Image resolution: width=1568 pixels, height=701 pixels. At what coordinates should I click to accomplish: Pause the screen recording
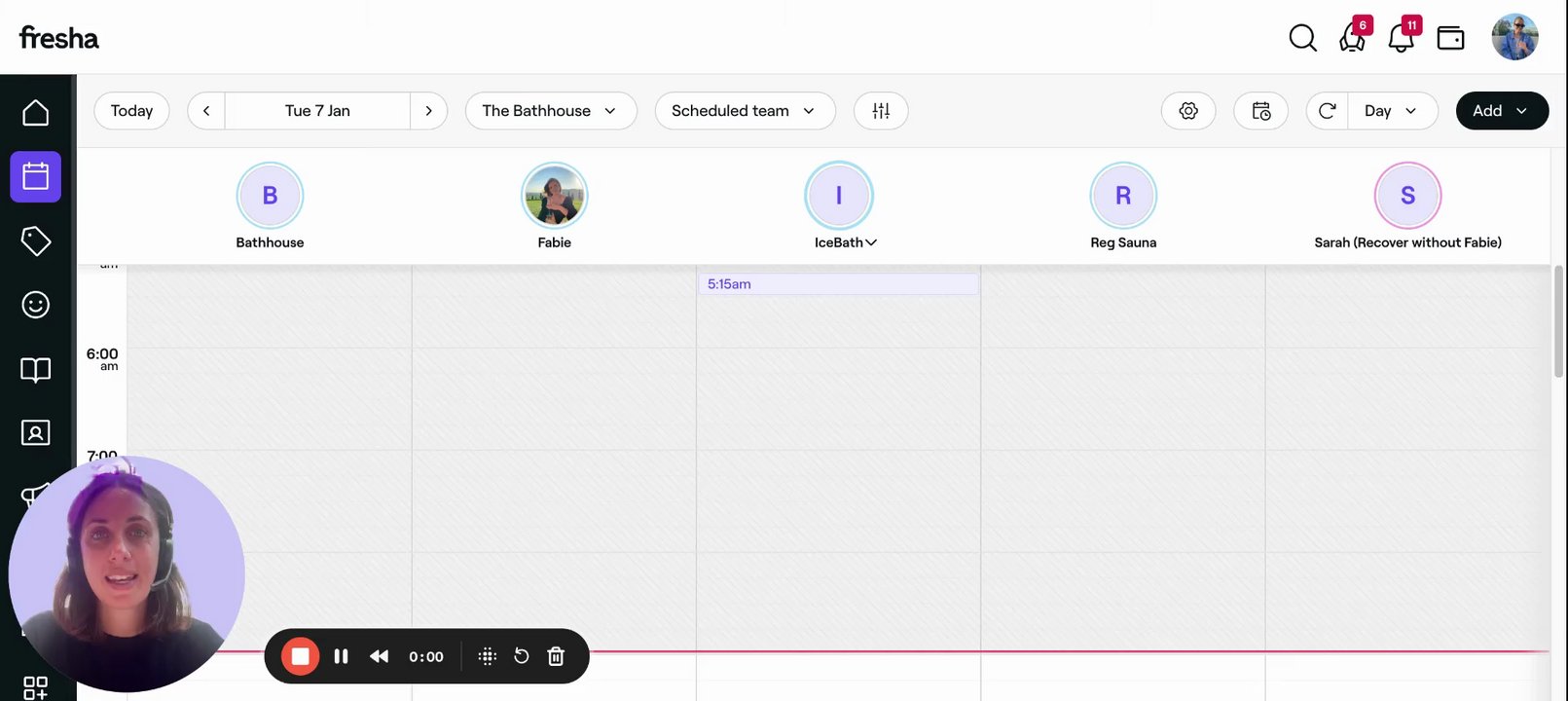[341, 656]
